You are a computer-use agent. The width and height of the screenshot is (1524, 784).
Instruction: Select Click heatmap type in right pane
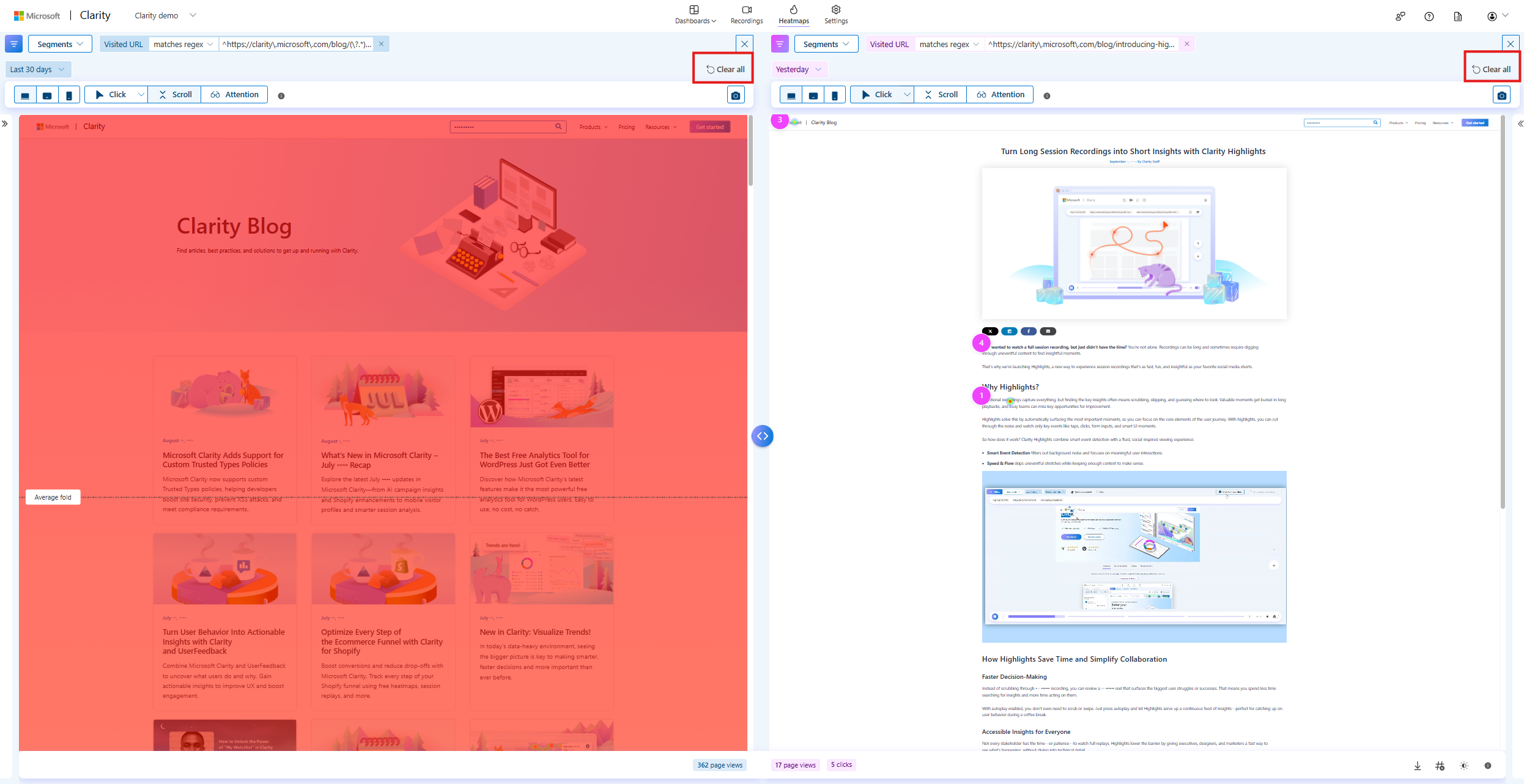pyautogui.click(x=876, y=95)
